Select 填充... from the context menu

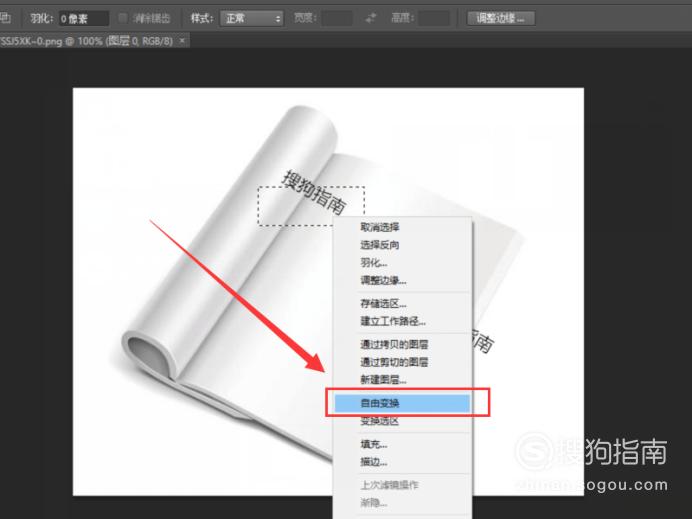click(x=402, y=444)
